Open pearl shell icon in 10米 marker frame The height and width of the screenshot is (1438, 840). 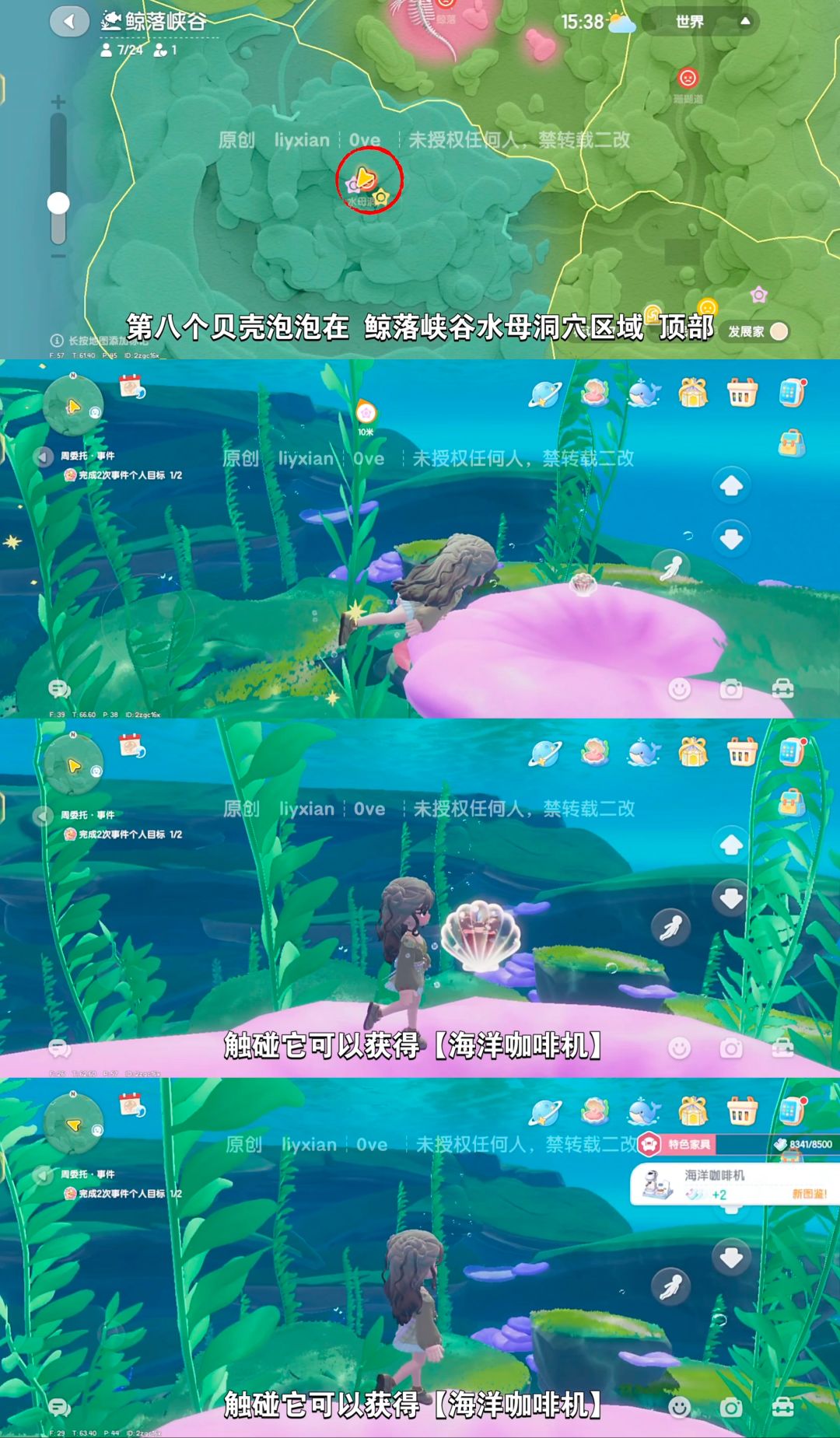[x=595, y=392]
